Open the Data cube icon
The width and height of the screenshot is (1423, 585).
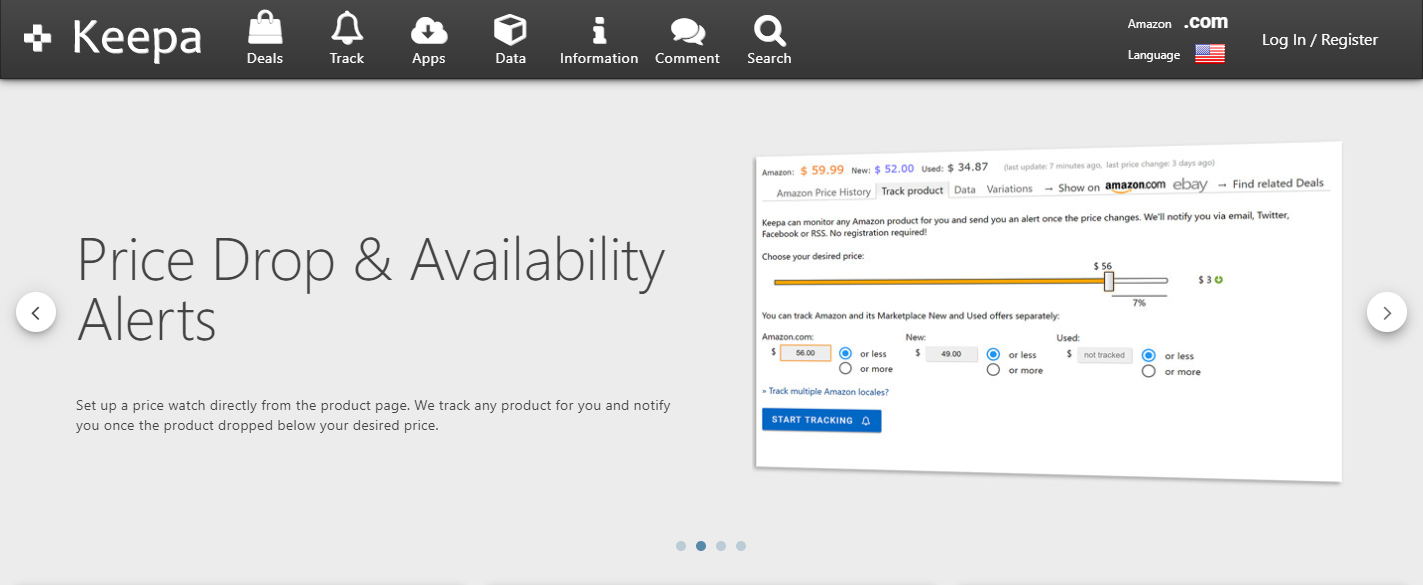[510, 30]
